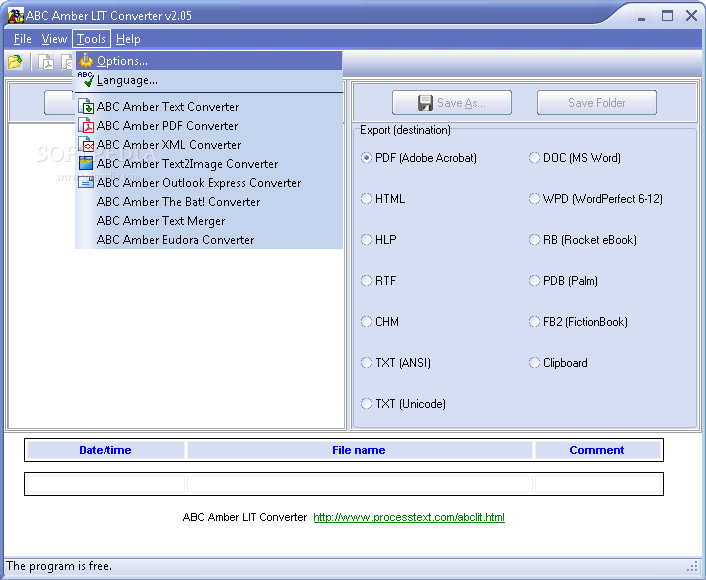The image size is (706, 580).
Task: Launch ABC Amber Text Converter entry
Action: pos(209,107)
